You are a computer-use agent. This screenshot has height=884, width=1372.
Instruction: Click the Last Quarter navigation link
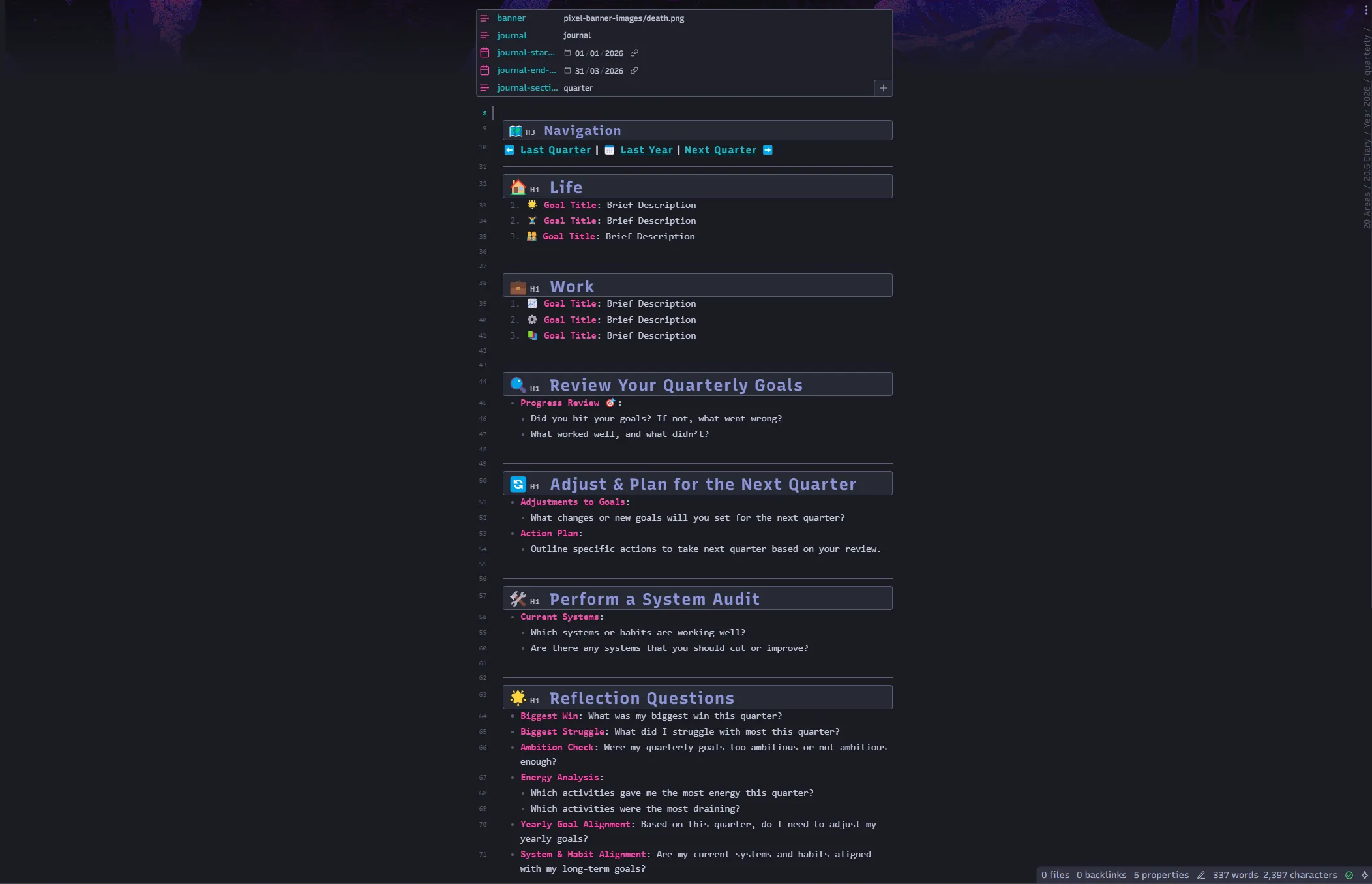(x=555, y=150)
